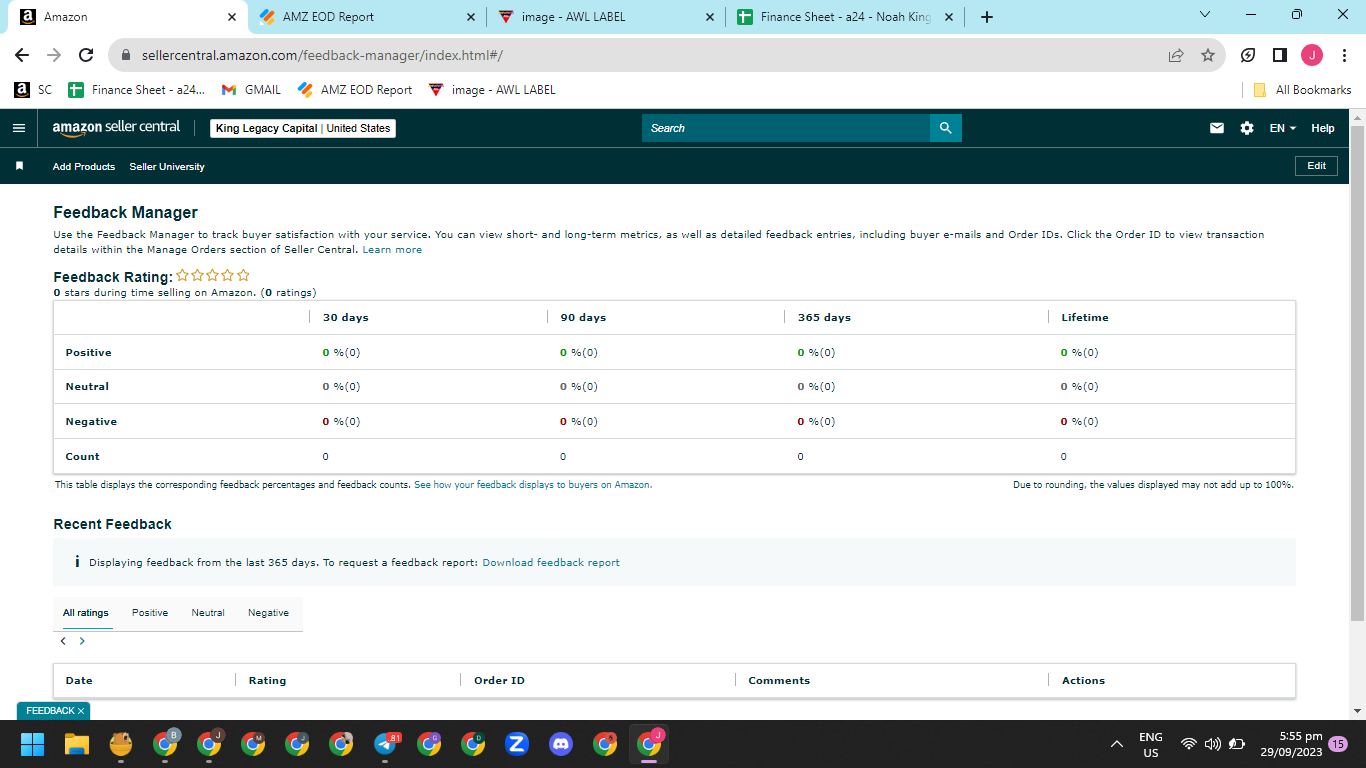Toggle the Chrome side panel
This screenshot has width=1366, height=768.
point(1280,56)
